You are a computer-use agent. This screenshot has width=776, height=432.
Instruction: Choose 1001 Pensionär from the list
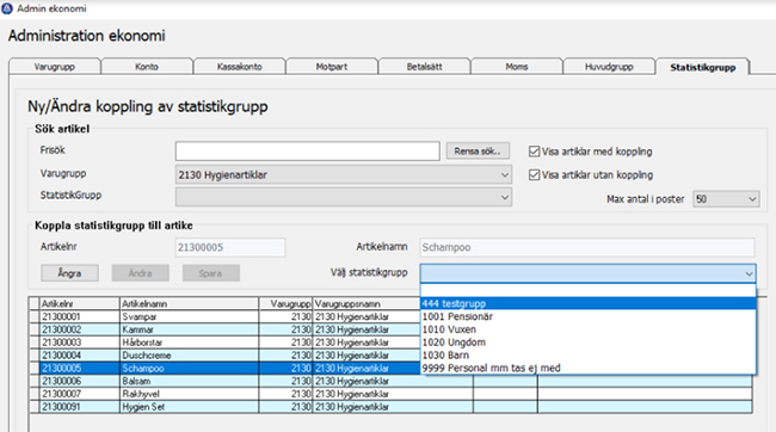588,316
